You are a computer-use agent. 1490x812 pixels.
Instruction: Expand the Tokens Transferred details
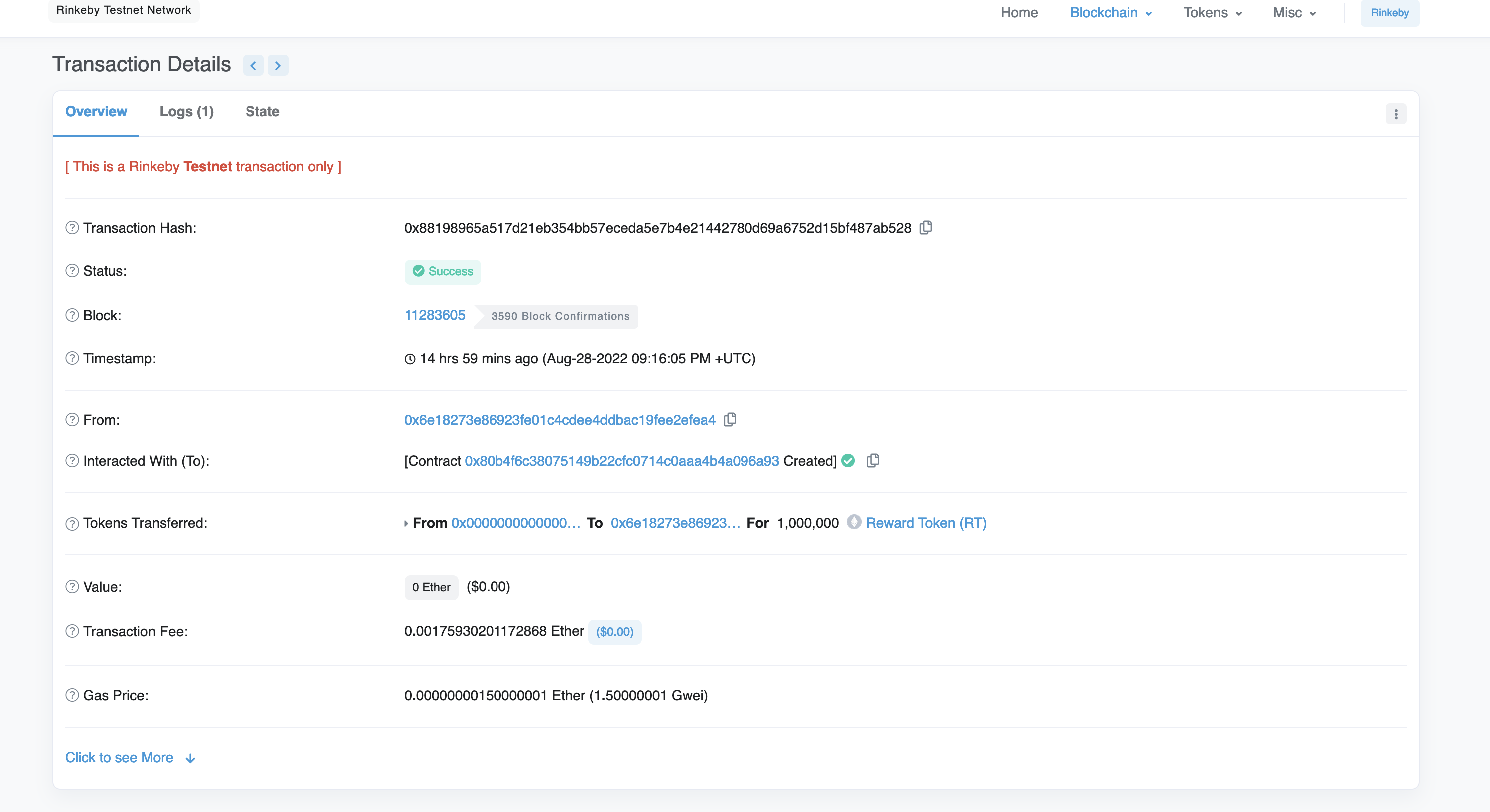pyautogui.click(x=406, y=523)
